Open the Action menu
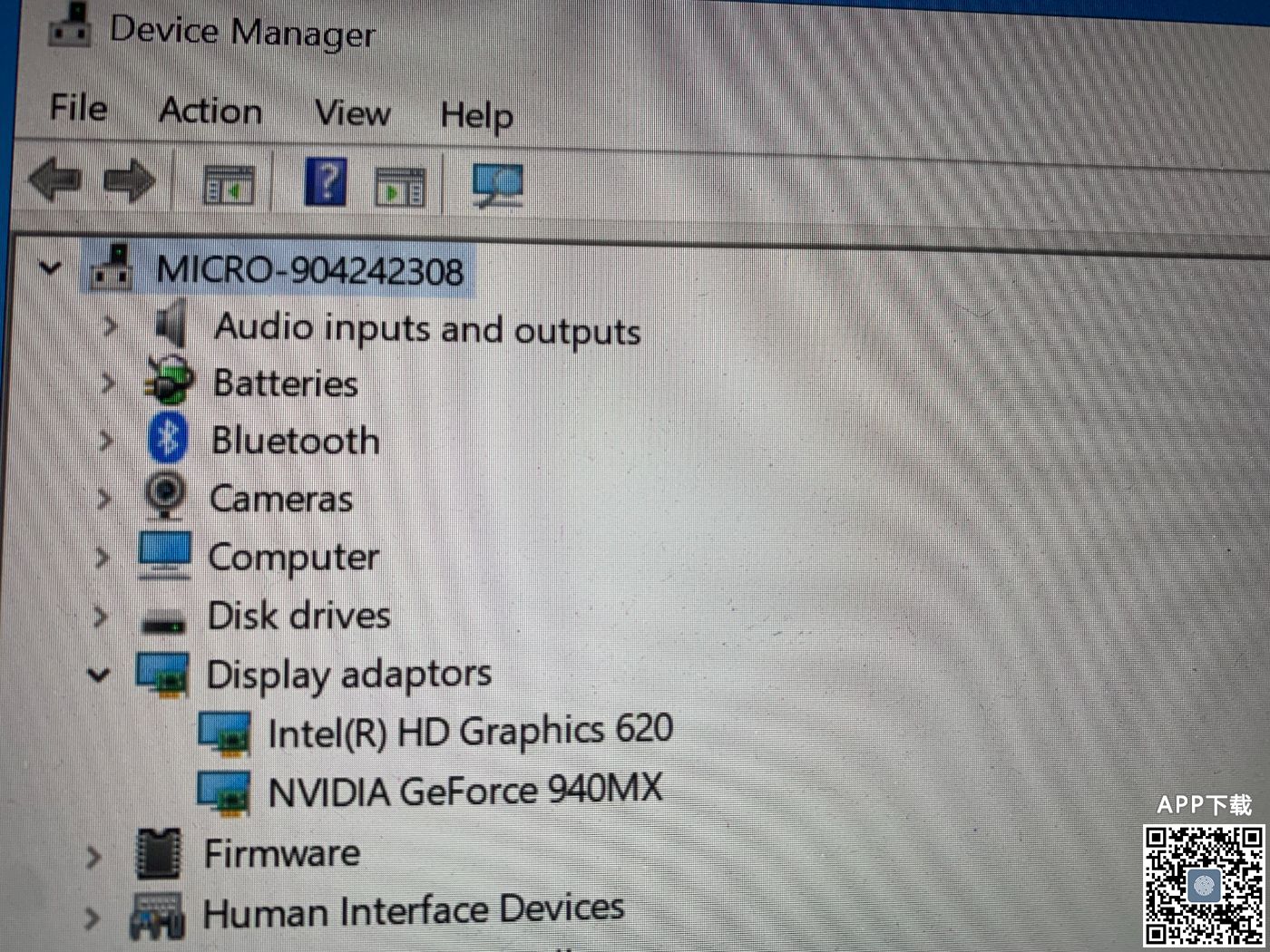Image resolution: width=1270 pixels, height=952 pixels. pyautogui.click(x=210, y=112)
